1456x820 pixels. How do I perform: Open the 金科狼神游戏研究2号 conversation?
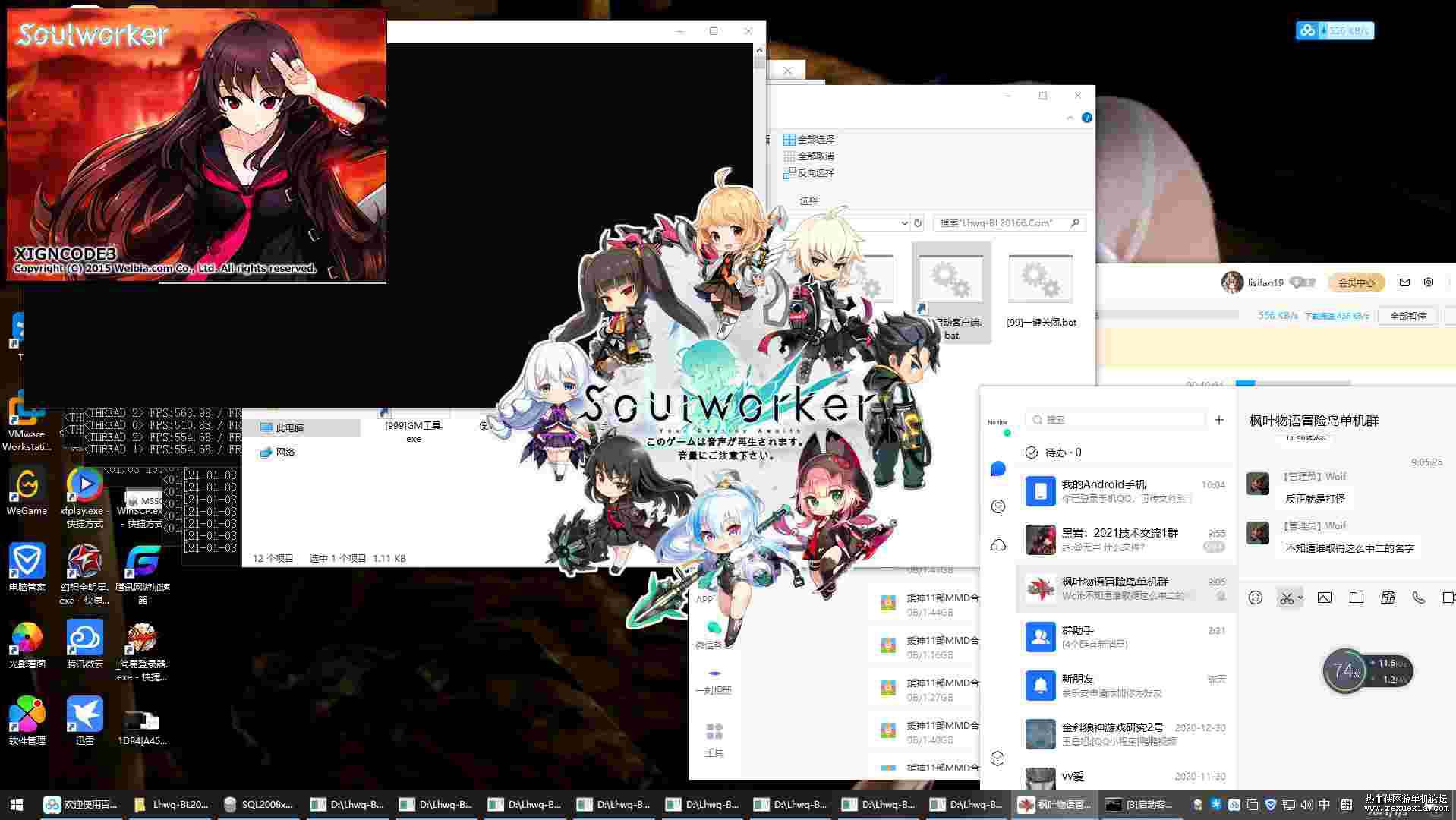click(x=1127, y=733)
